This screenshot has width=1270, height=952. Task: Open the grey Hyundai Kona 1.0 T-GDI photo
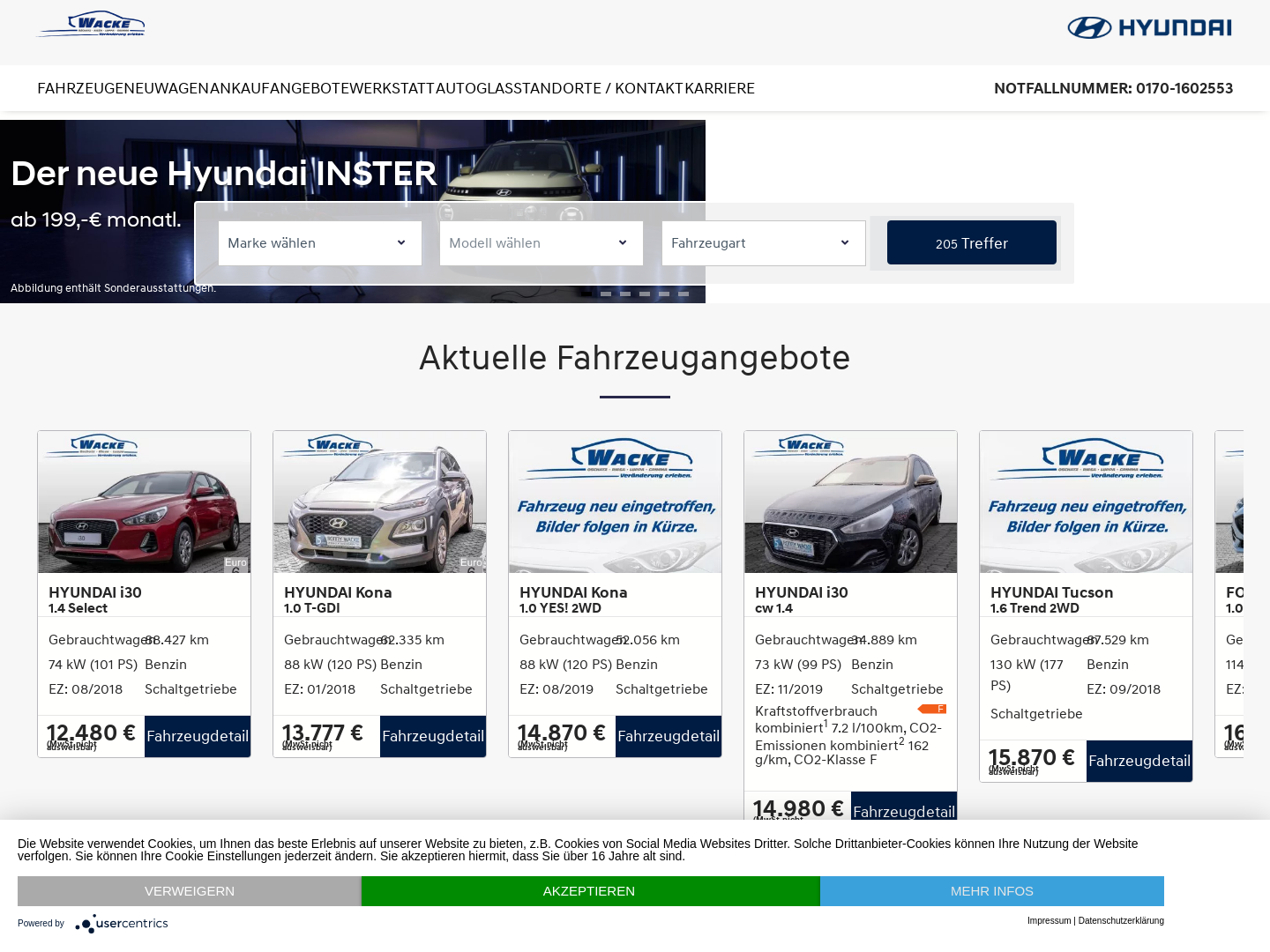[x=380, y=502]
